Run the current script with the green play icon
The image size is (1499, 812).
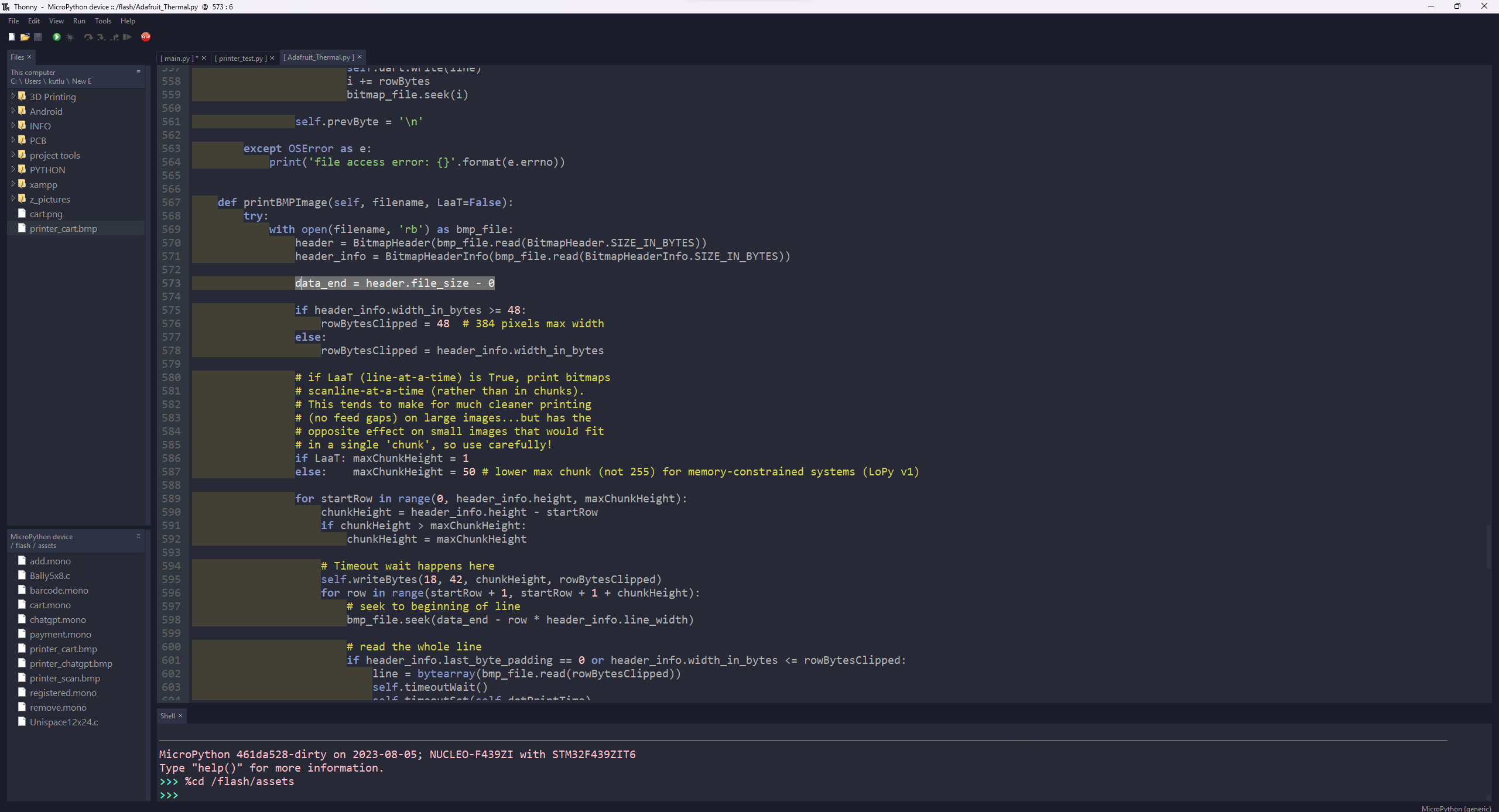click(x=57, y=37)
